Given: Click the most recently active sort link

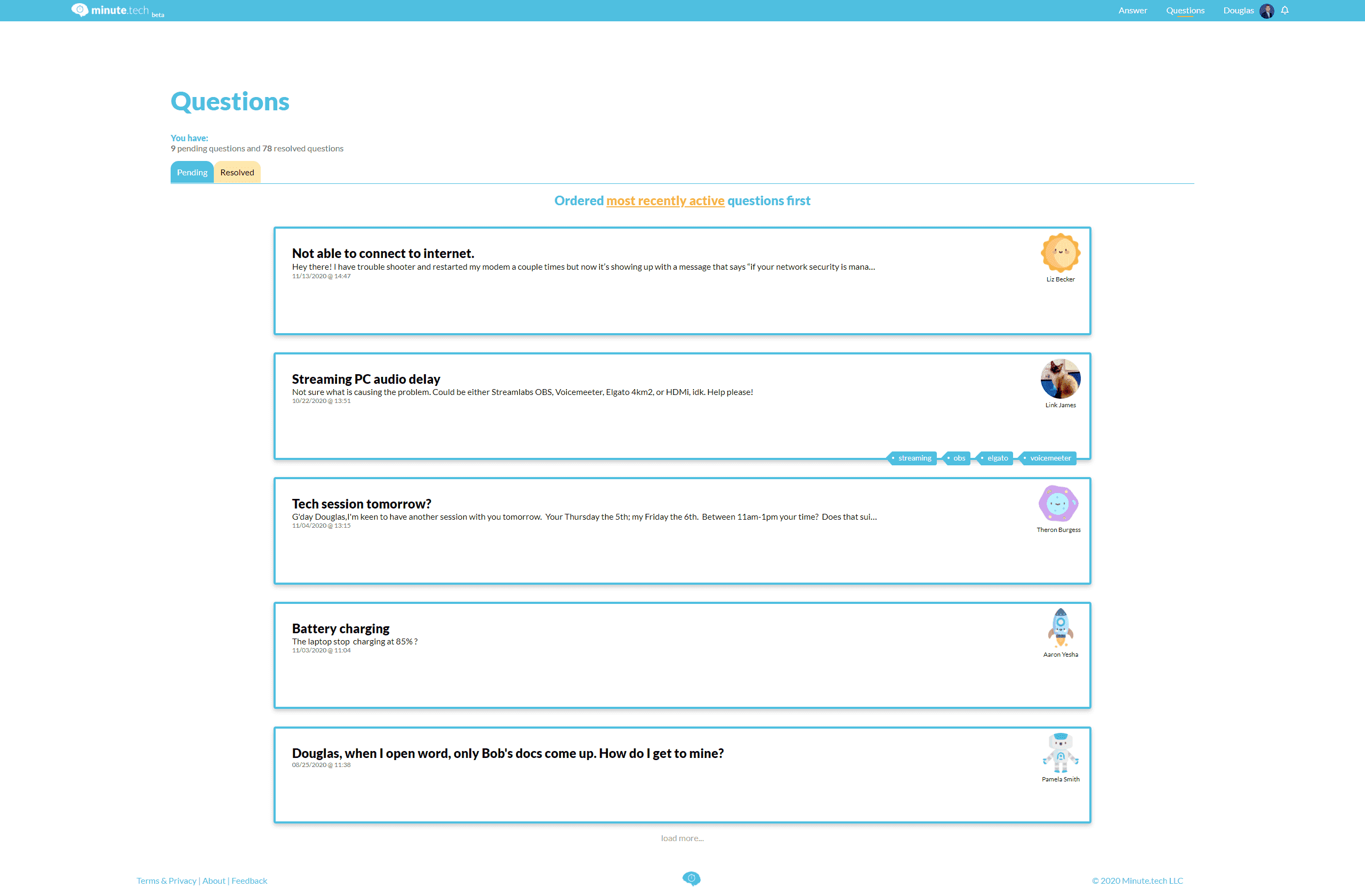Looking at the screenshot, I should [x=665, y=200].
